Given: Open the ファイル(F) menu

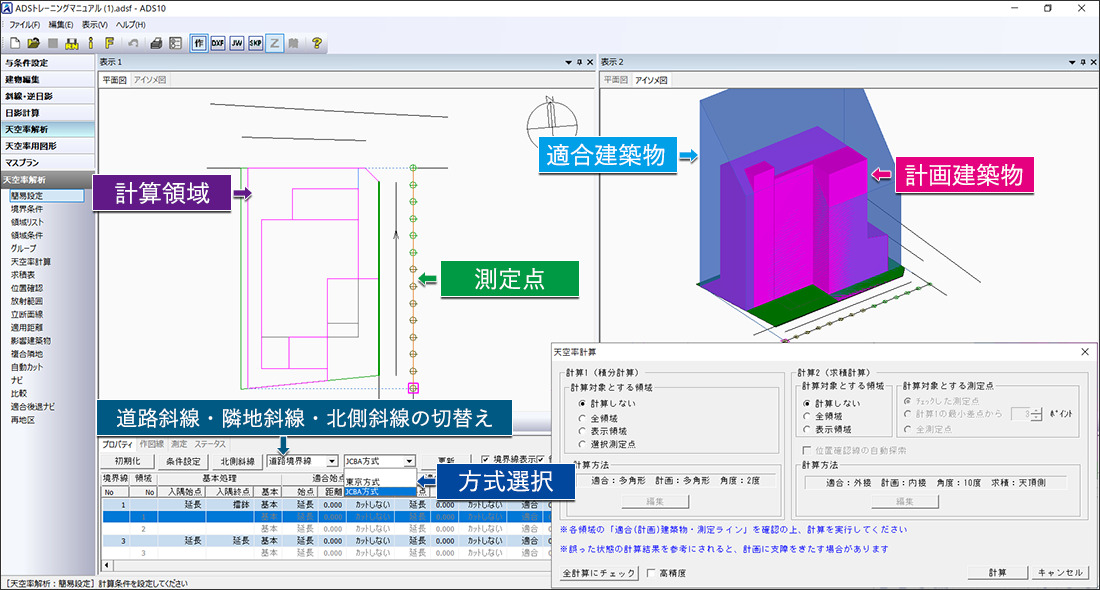Looking at the screenshot, I should 24,23.
